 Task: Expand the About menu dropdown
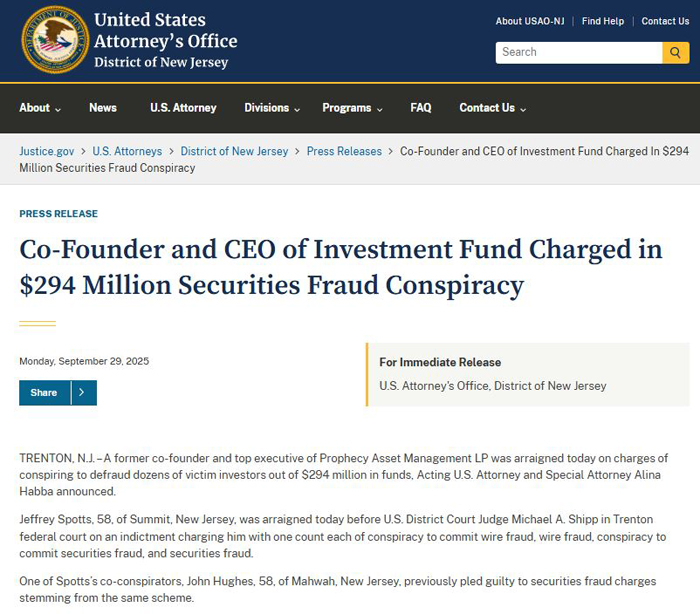pos(40,108)
